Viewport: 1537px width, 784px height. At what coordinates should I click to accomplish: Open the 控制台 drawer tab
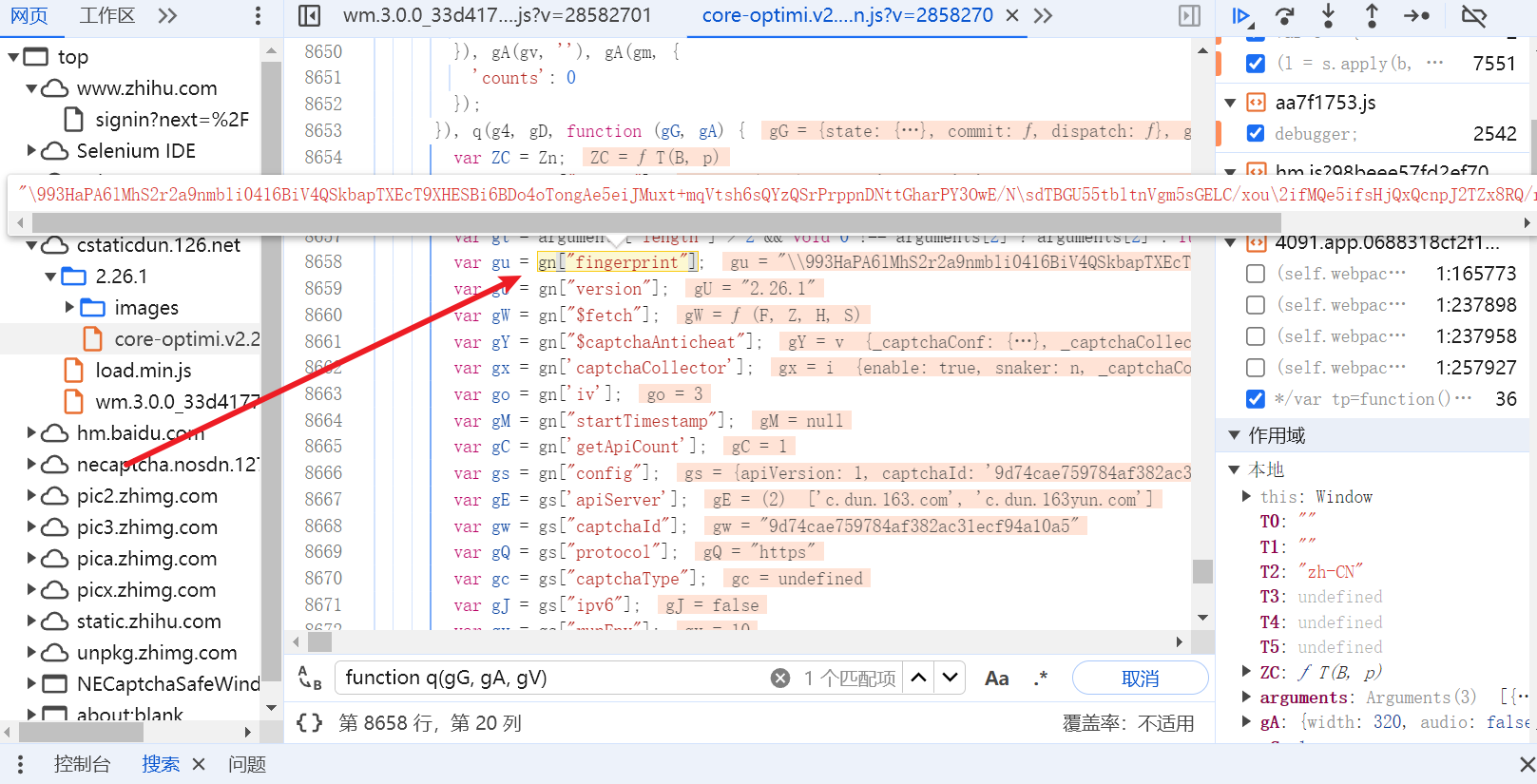point(82,764)
